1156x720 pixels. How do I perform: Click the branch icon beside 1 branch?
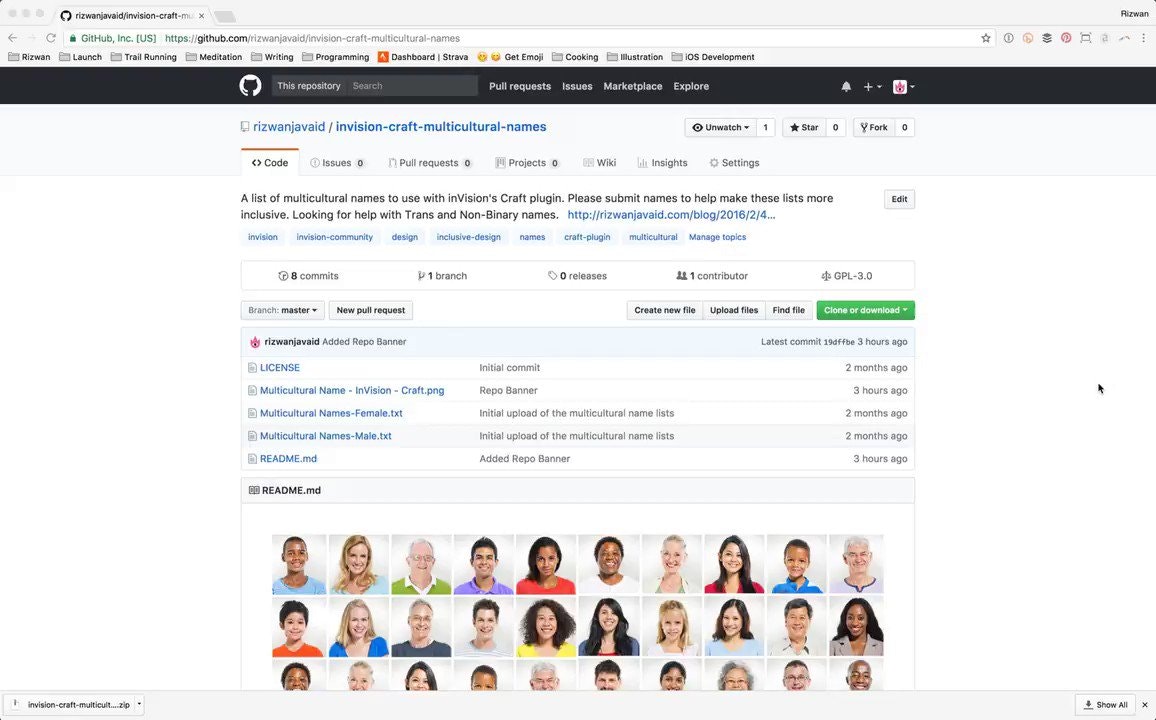tap(421, 276)
